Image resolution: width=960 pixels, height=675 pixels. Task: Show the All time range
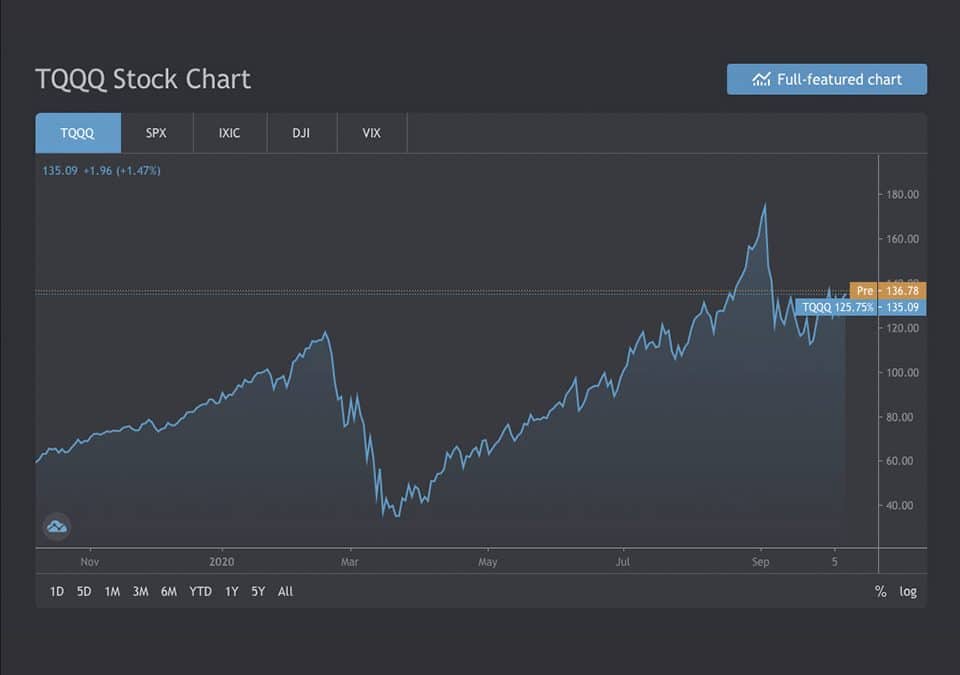click(x=285, y=592)
